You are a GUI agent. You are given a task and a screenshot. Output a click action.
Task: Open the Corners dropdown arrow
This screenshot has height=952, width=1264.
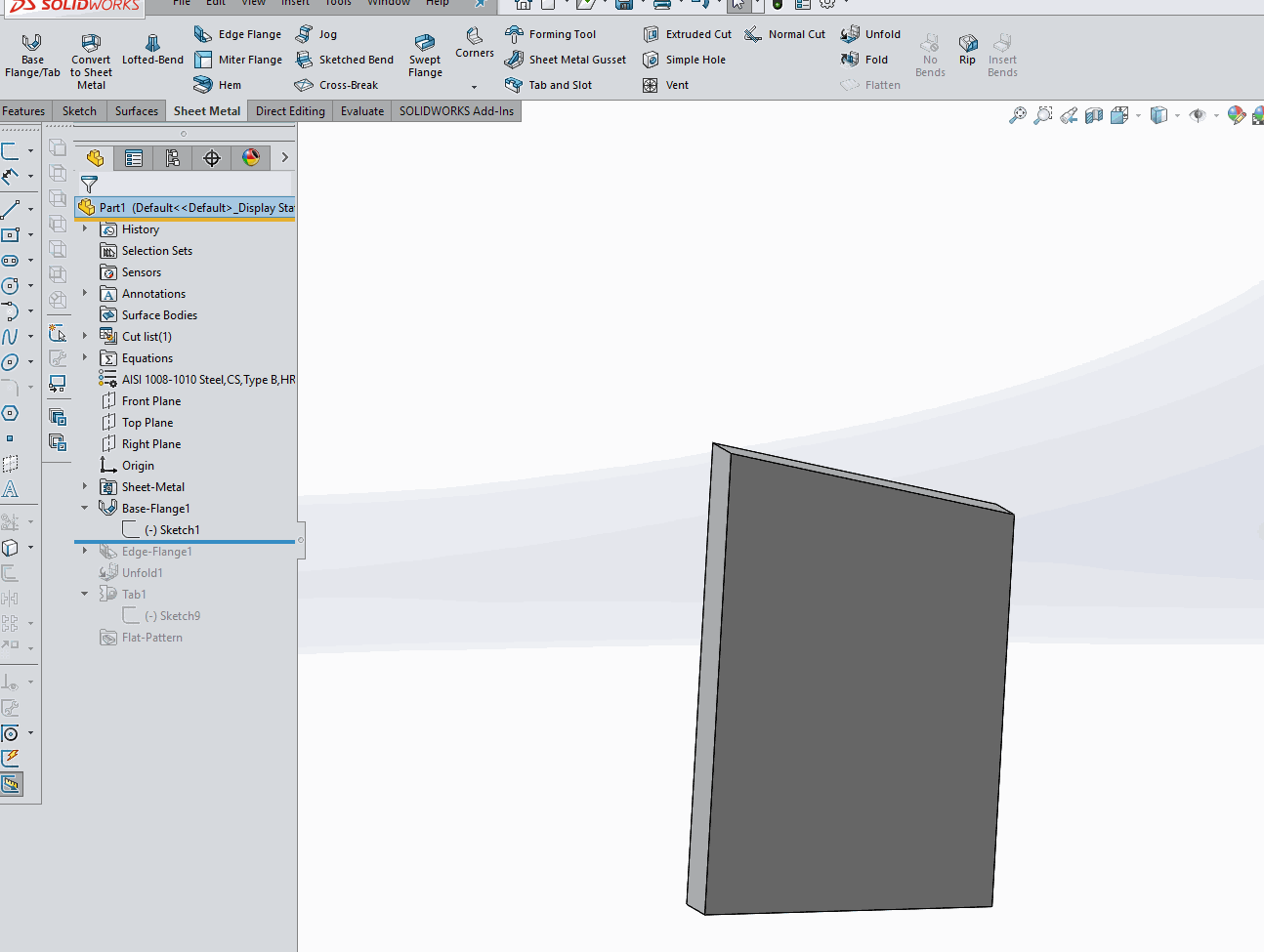click(475, 87)
